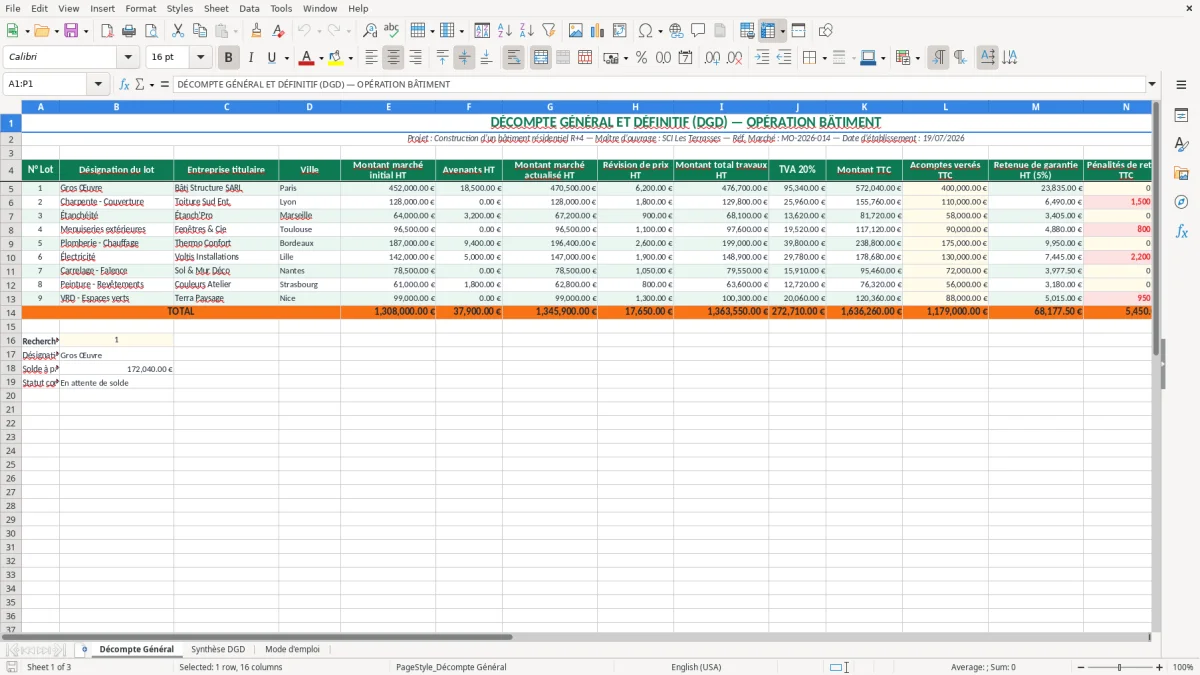Image resolution: width=1200 pixels, height=675 pixels.
Task: Toggle Underline formatting
Action: [x=271, y=58]
